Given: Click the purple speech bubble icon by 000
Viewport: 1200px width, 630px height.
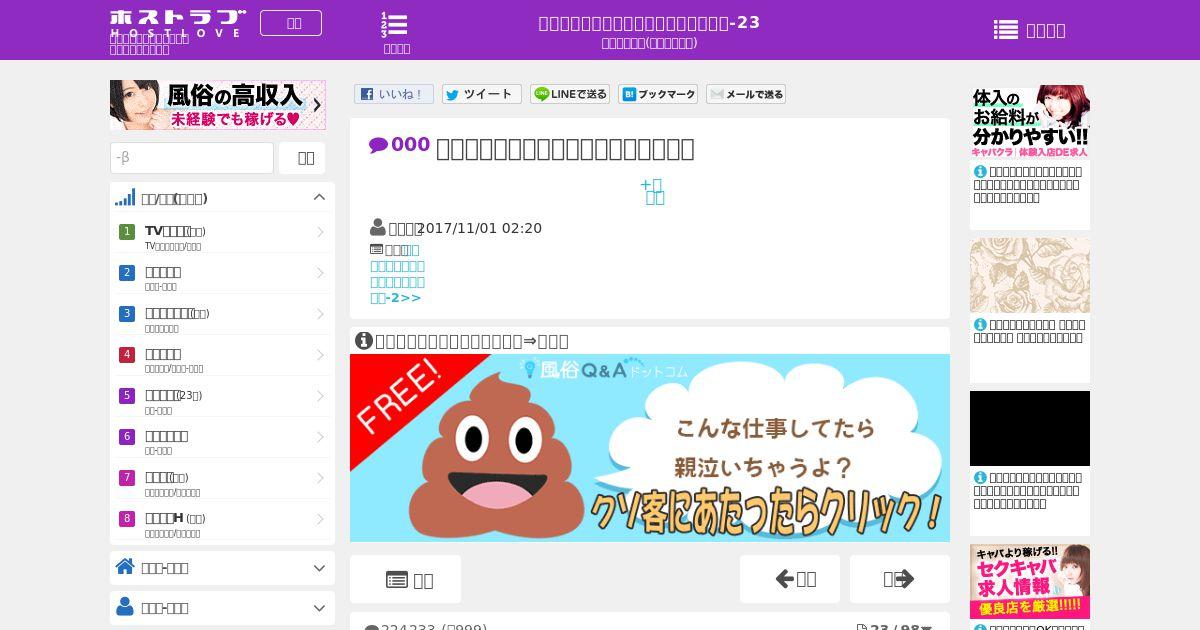Looking at the screenshot, I should click(x=378, y=146).
